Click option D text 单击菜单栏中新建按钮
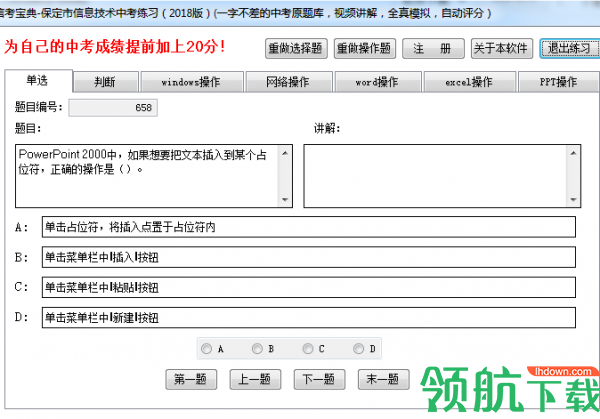600x419 pixels. pos(102,318)
